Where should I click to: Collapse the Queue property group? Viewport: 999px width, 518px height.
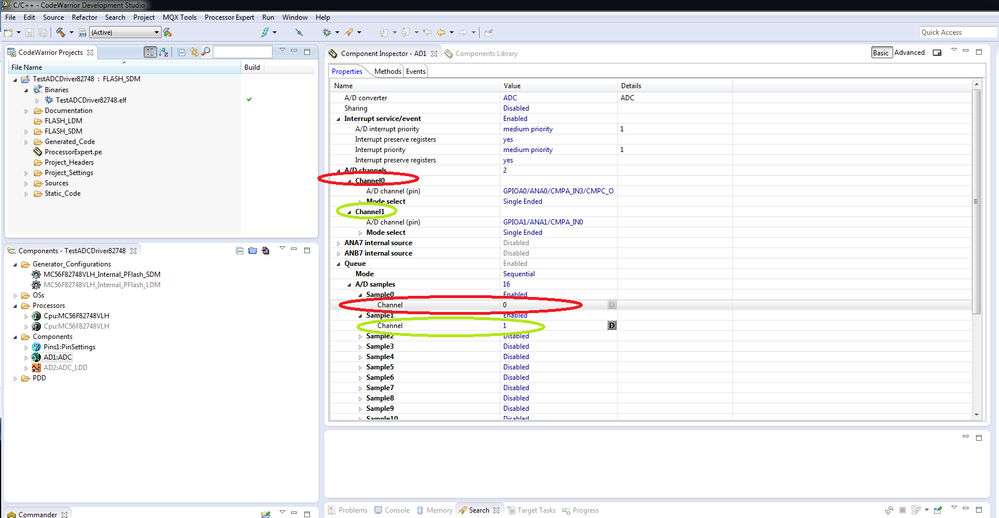[x=338, y=264]
